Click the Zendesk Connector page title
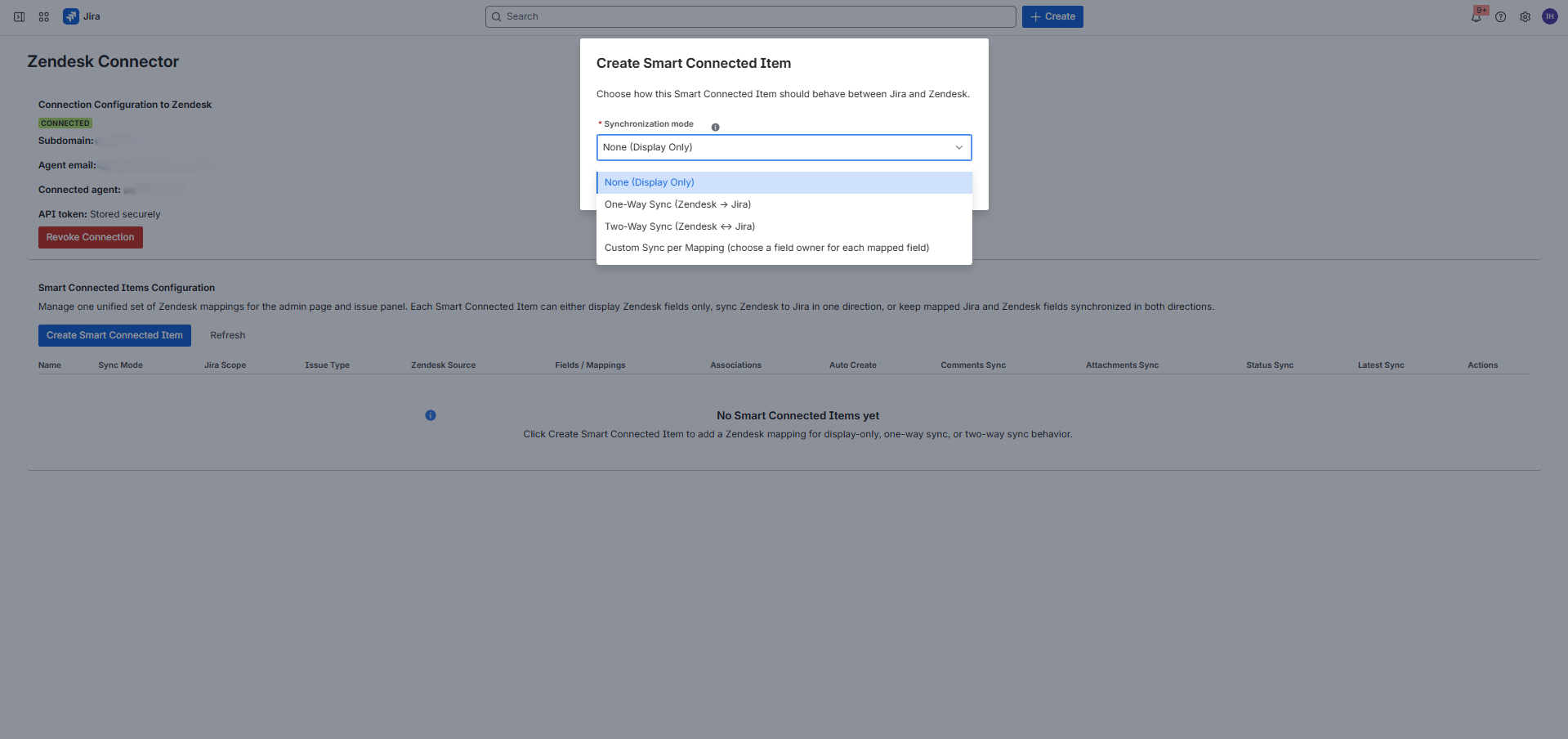Screen dimensions: 1568x739 point(103,61)
